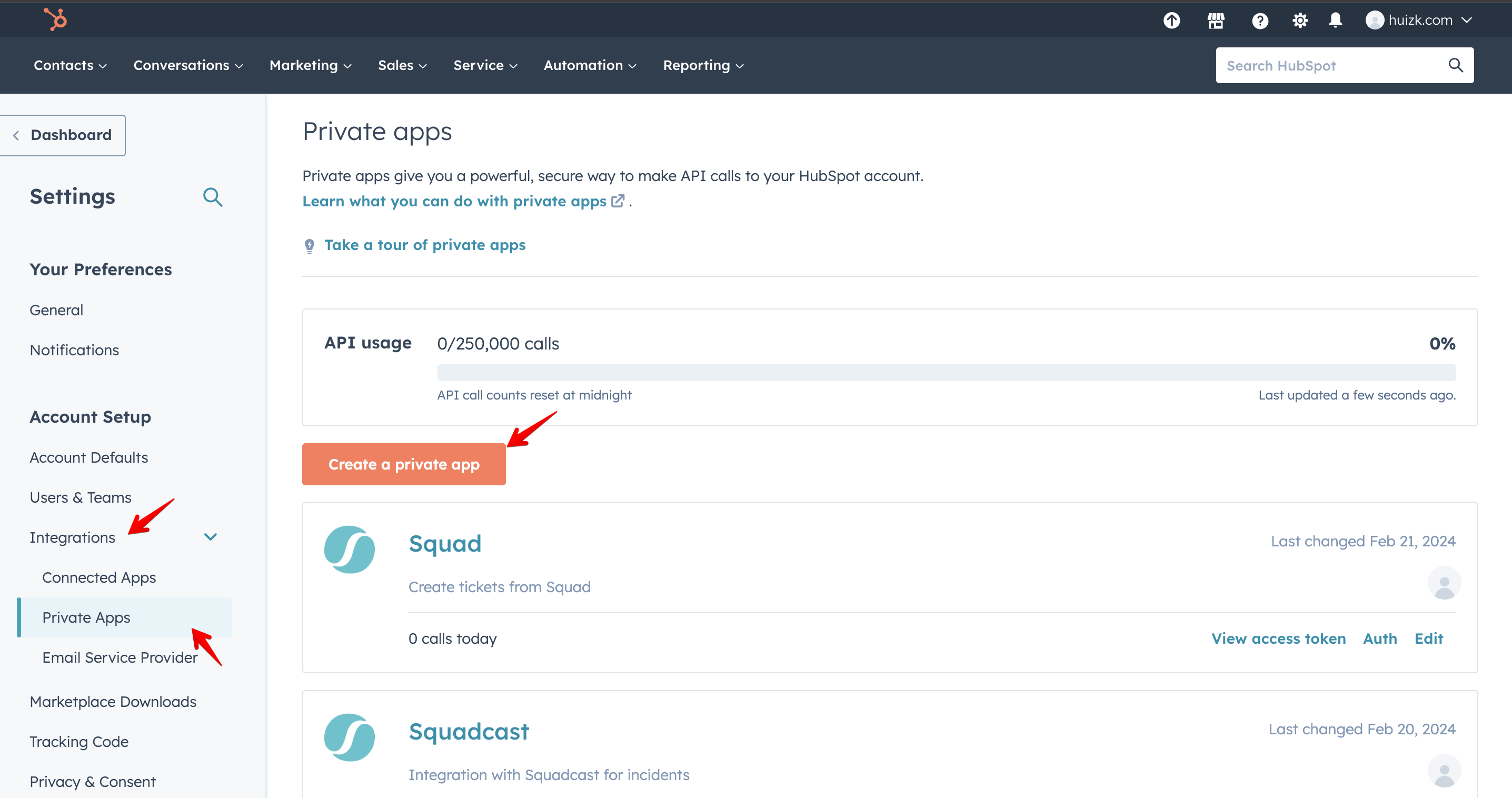Select Private Apps in sidebar
Image resolution: width=1512 pixels, height=798 pixels.
click(x=124, y=617)
